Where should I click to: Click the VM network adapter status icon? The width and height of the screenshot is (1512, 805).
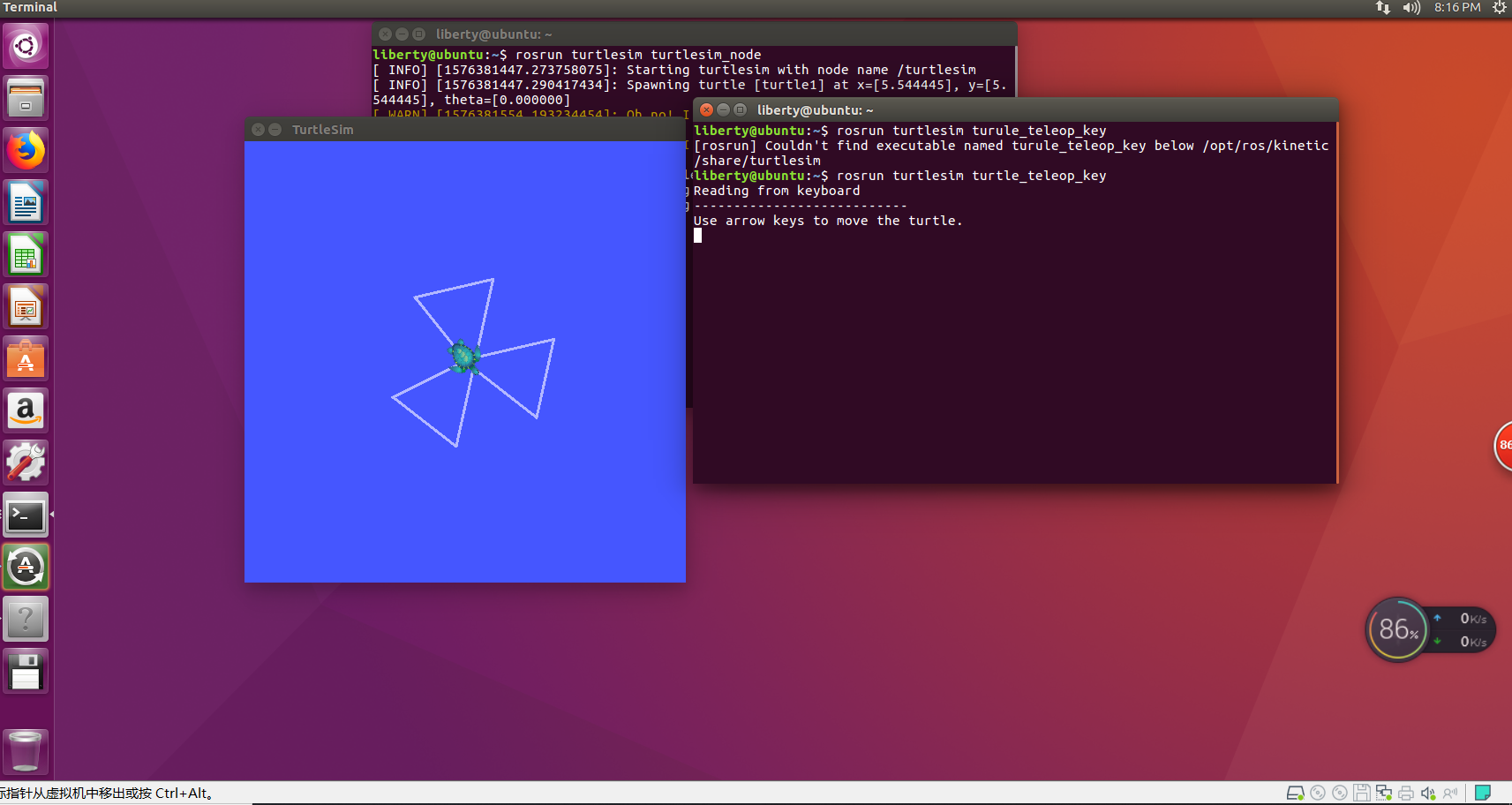(1384, 793)
